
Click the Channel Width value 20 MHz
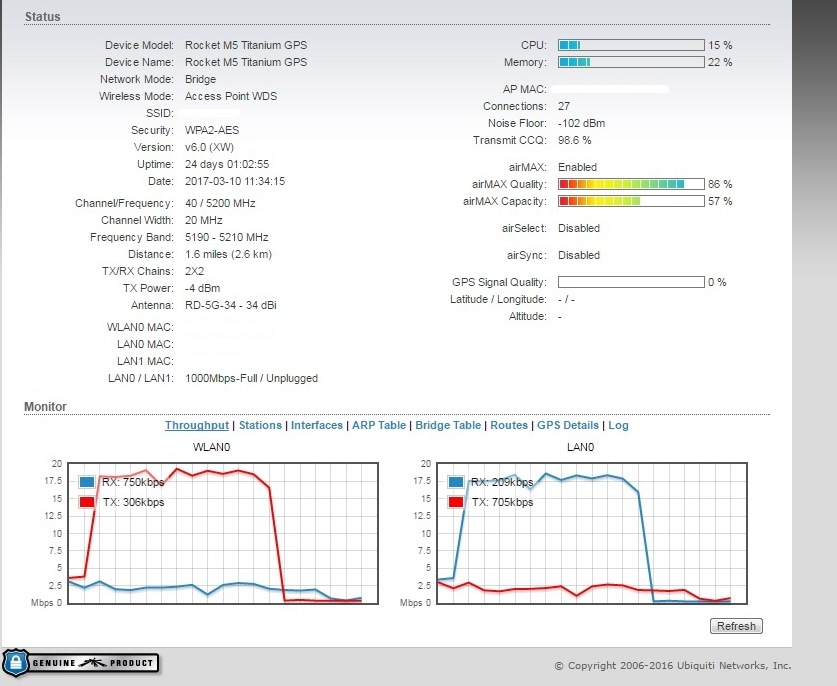click(x=203, y=220)
